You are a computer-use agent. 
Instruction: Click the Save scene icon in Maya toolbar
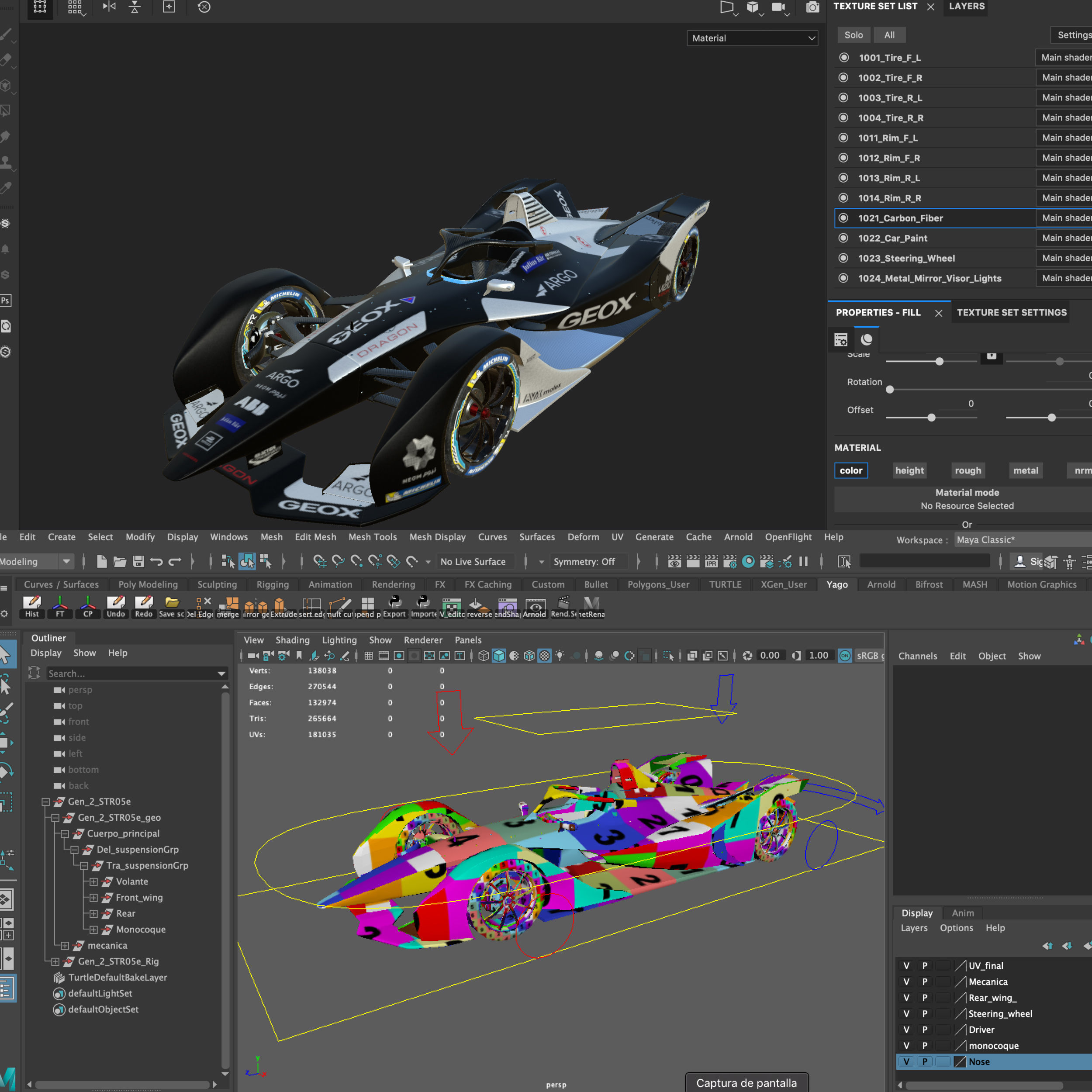tap(138, 561)
